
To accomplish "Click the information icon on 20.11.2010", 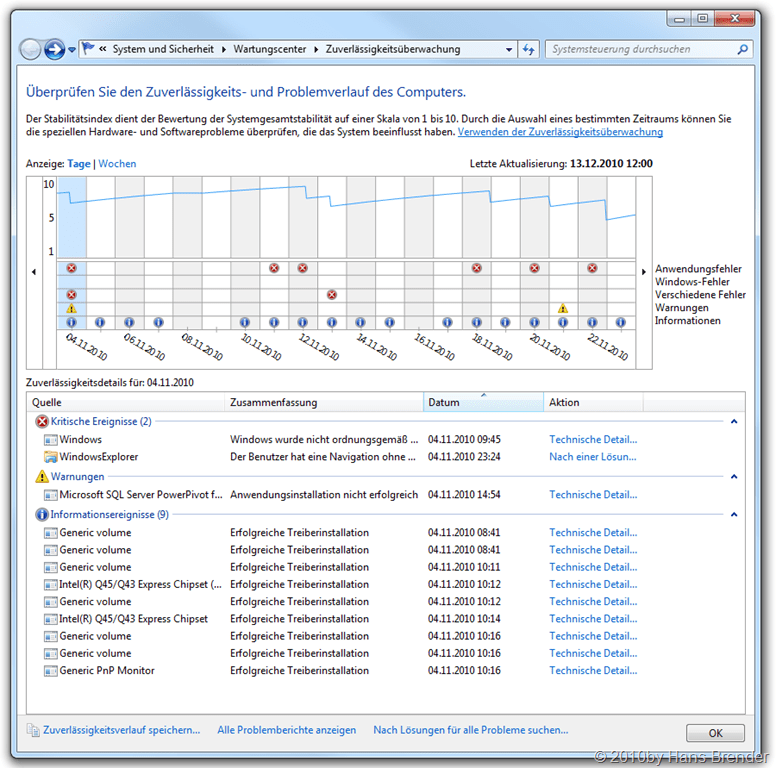I will (534, 323).
